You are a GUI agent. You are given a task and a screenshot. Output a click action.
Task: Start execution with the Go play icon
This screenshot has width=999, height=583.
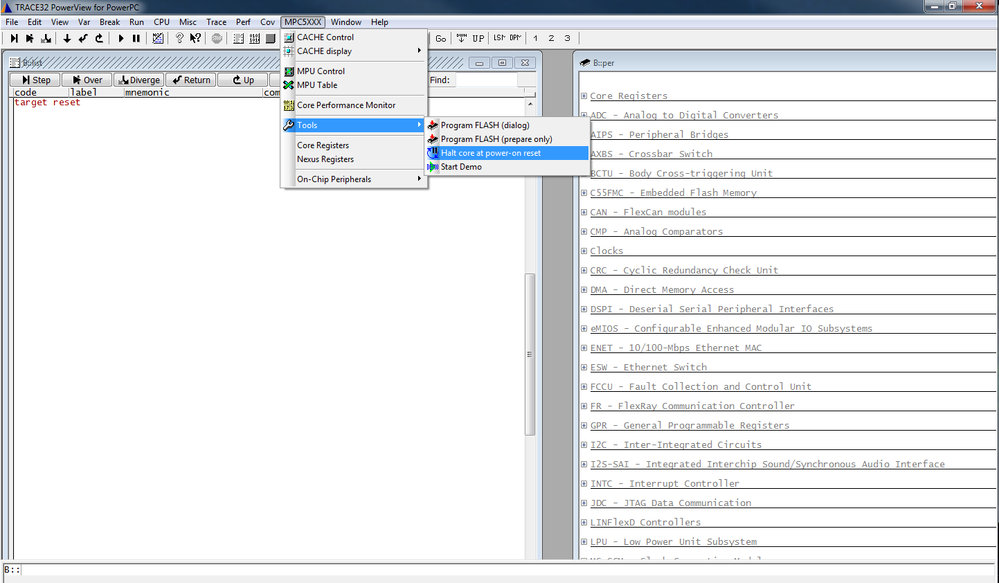click(x=120, y=38)
